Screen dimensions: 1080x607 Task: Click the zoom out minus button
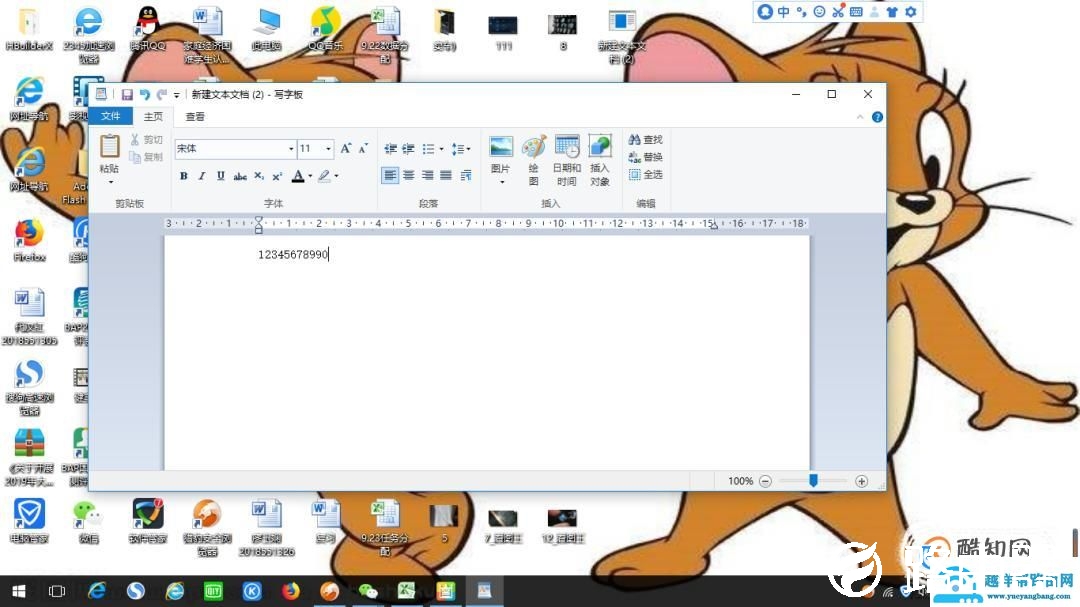[x=765, y=481]
